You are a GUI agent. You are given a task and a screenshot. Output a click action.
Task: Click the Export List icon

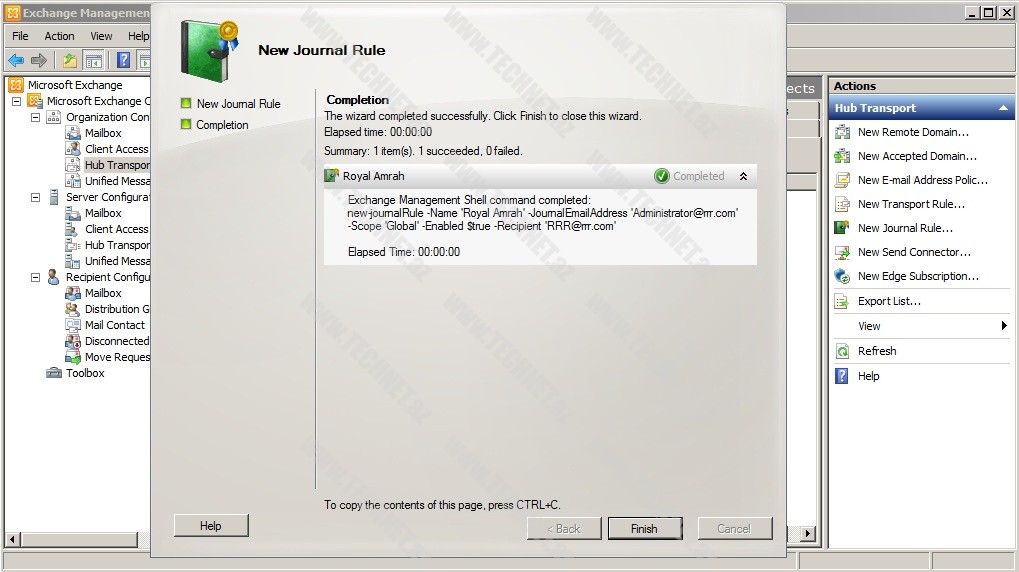pyautogui.click(x=842, y=301)
